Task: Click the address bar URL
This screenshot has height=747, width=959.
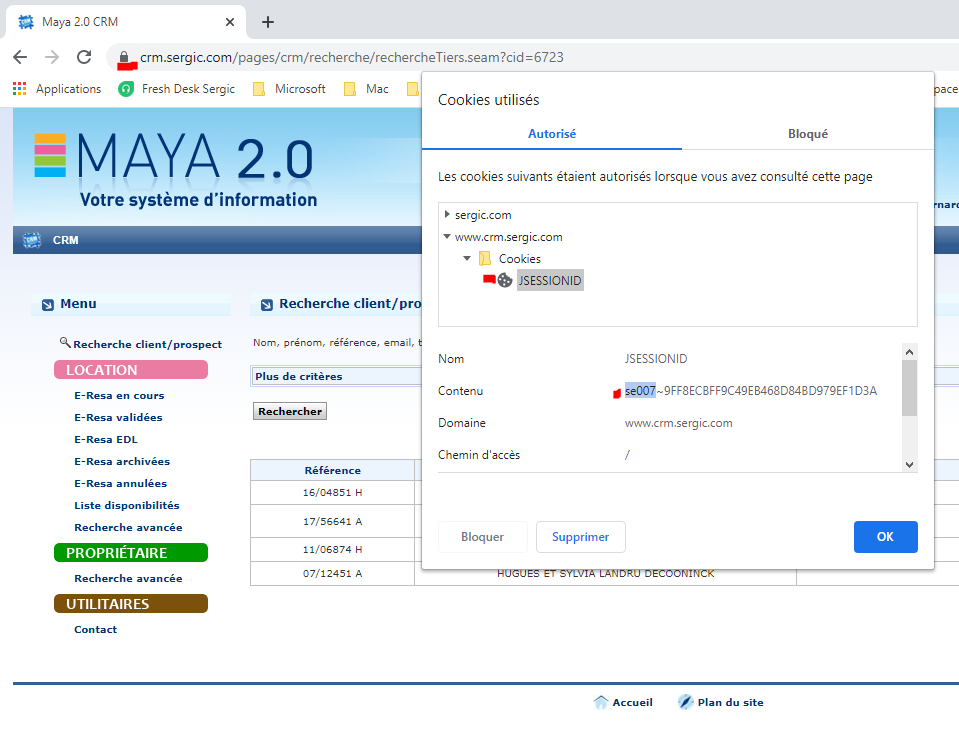Action: pos(352,58)
